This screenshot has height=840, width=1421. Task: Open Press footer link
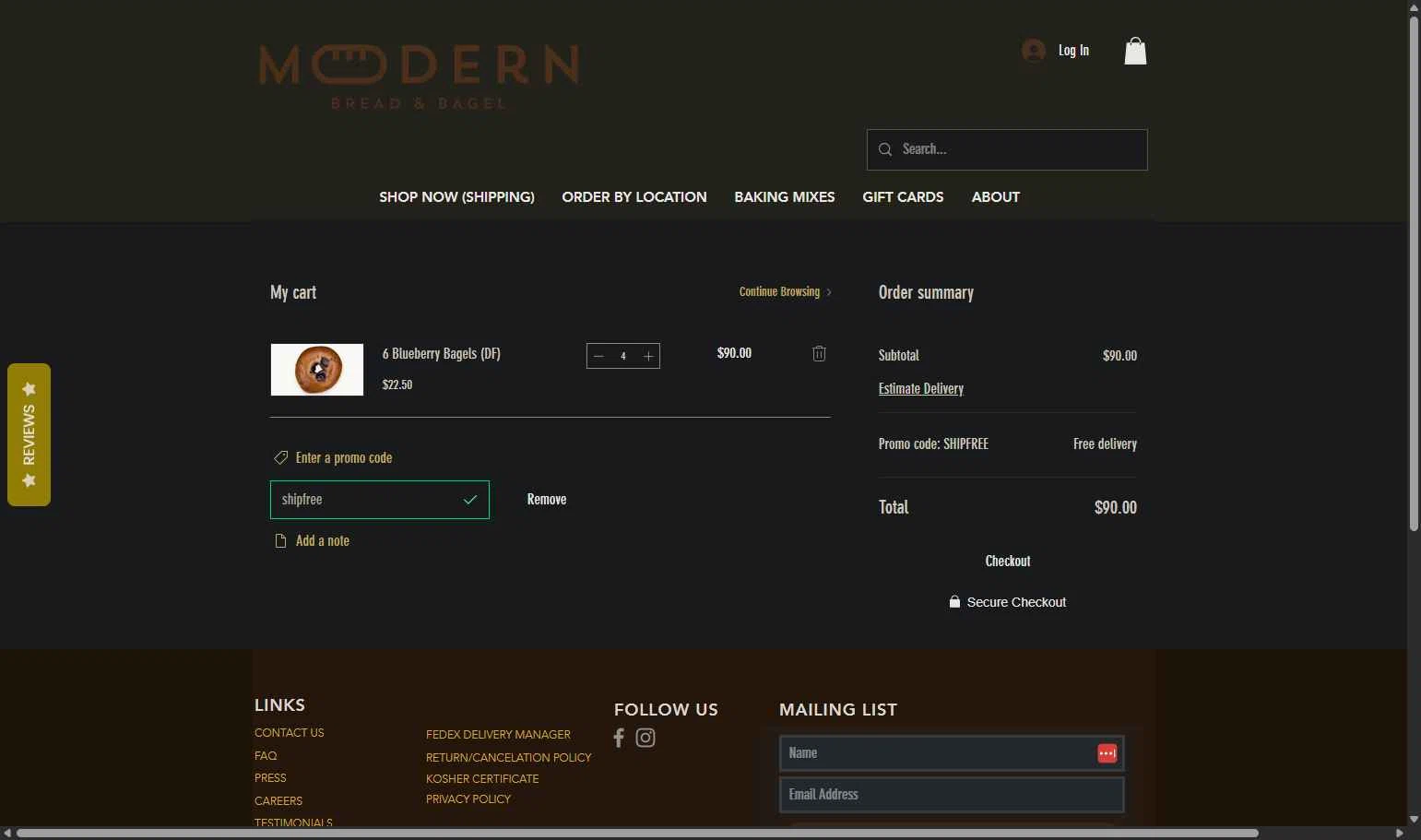(270, 778)
